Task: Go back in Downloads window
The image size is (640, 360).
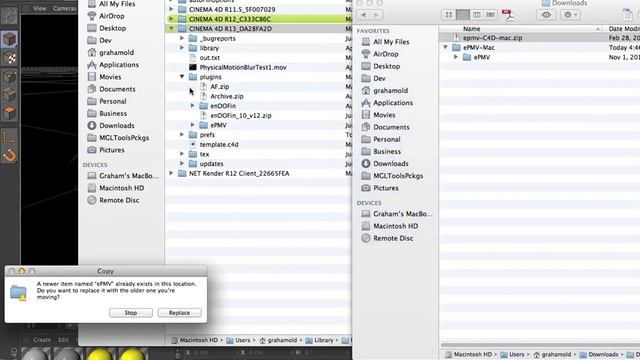Action: coord(363,15)
